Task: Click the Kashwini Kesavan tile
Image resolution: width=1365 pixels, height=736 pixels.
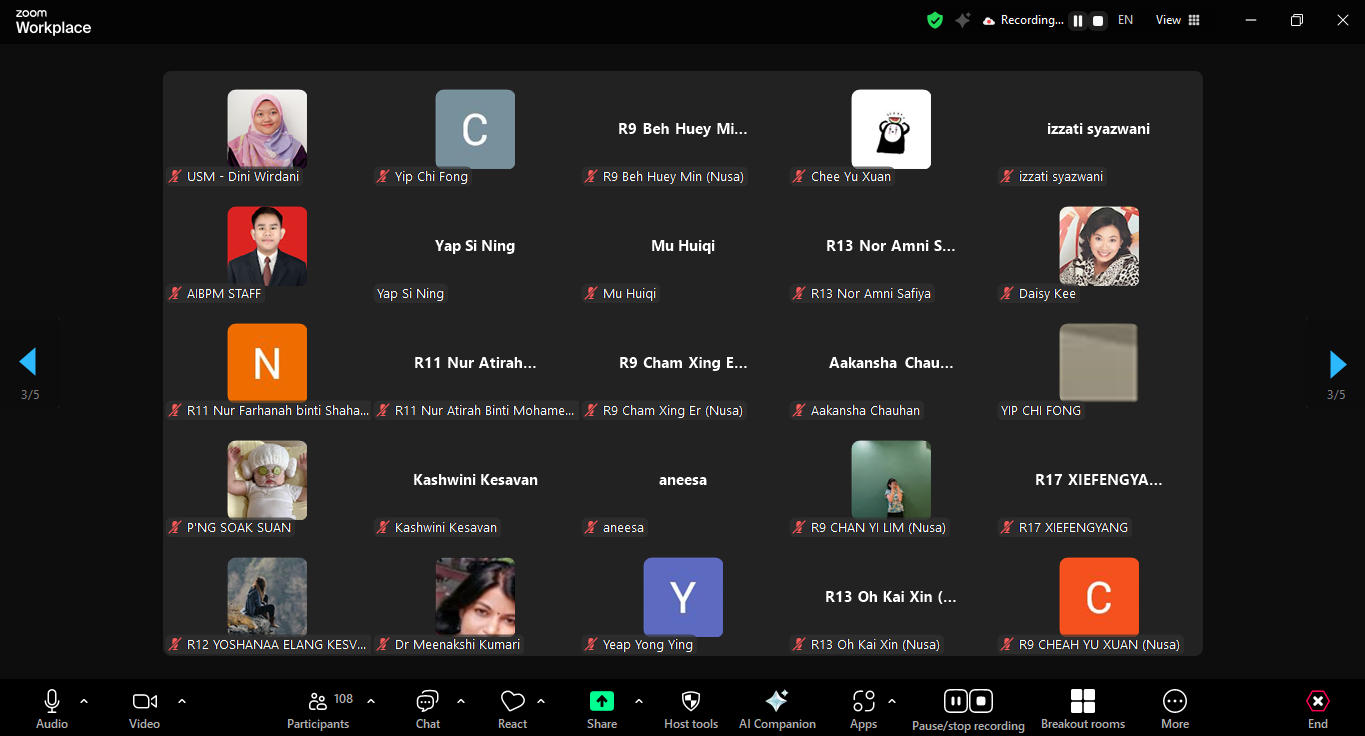Action: (x=475, y=480)
